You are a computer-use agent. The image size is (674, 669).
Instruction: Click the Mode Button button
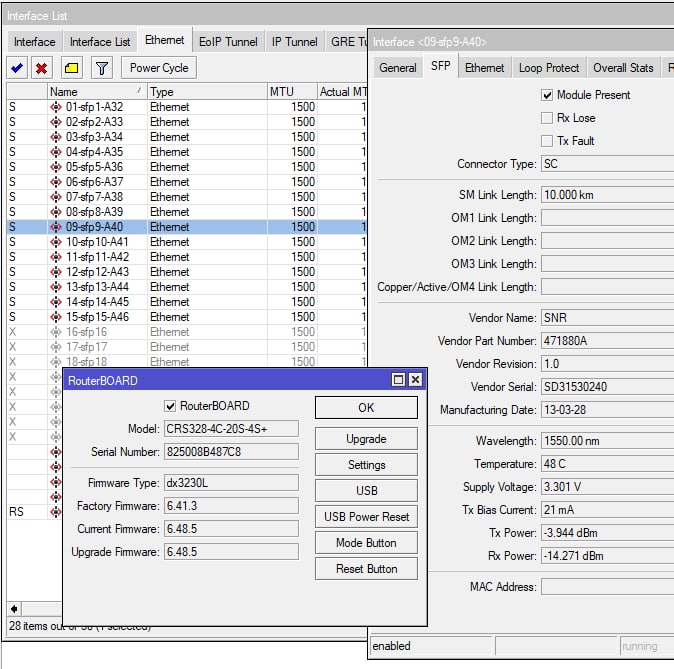pyautogui.click(x=366, y=543)
